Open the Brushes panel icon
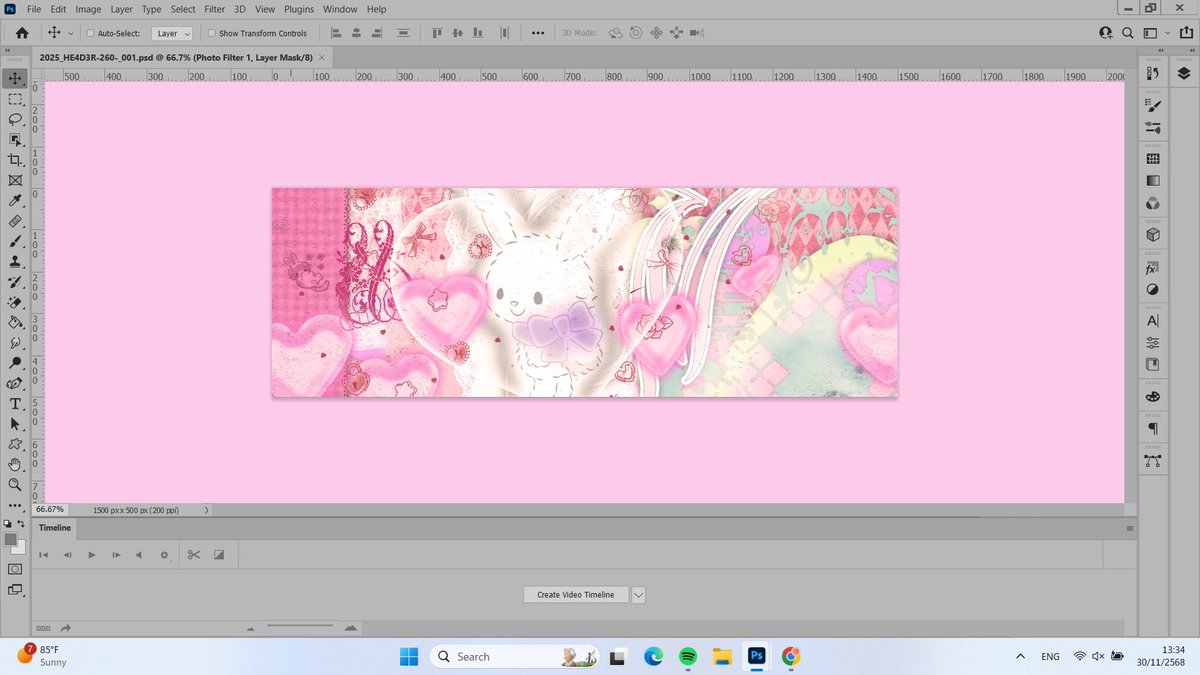This screenshot has width=1200, height=675. [x=1152, y=105]
